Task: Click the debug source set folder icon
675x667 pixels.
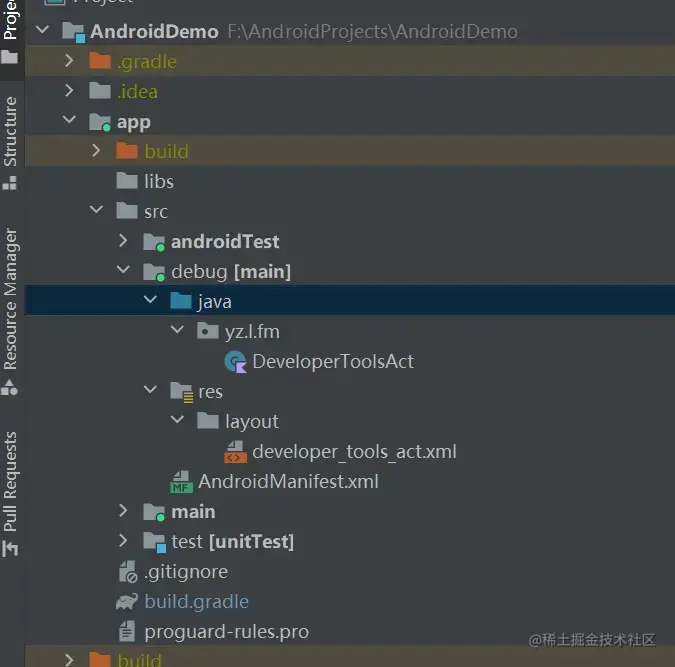Action: click(x=154, y=272)
